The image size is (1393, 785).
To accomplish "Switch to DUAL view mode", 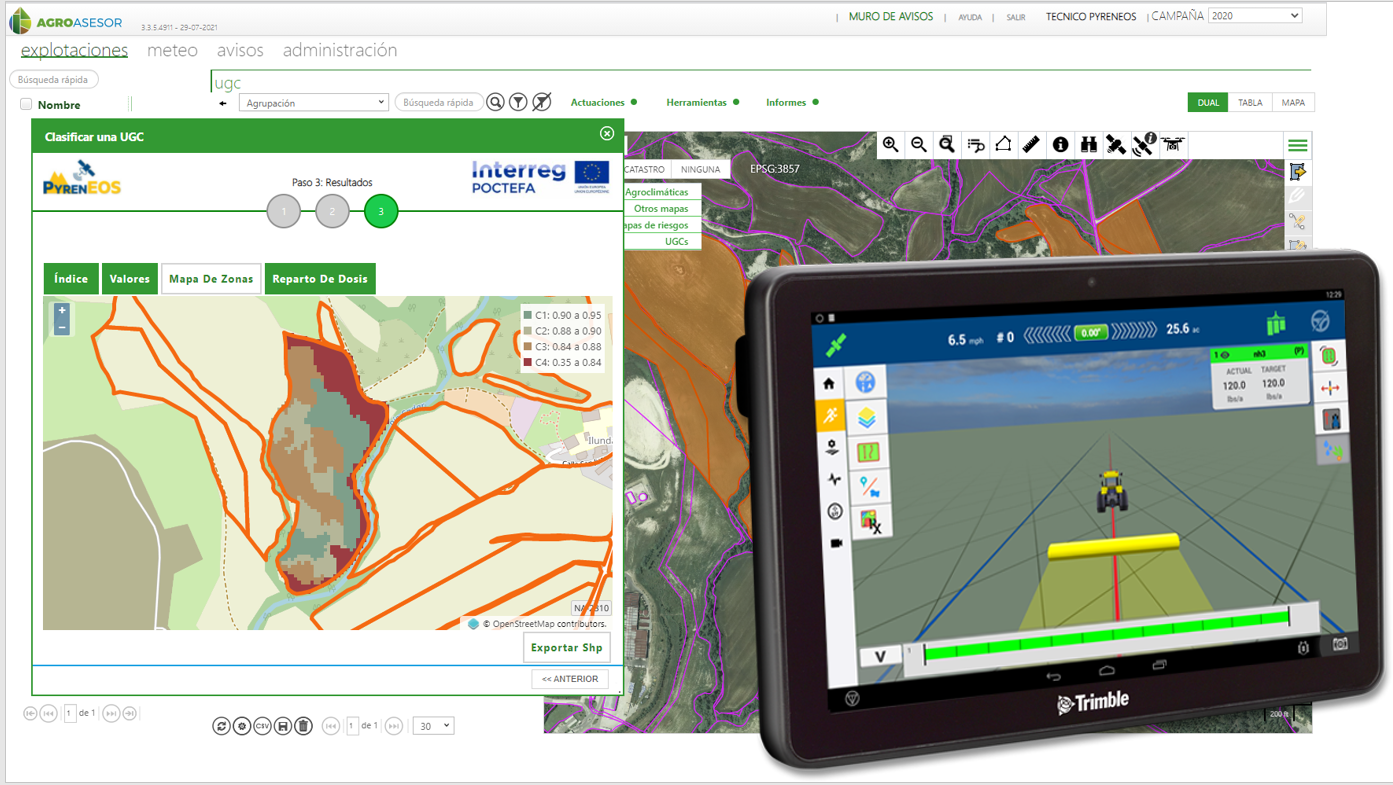I will [x=1208, y=102].
